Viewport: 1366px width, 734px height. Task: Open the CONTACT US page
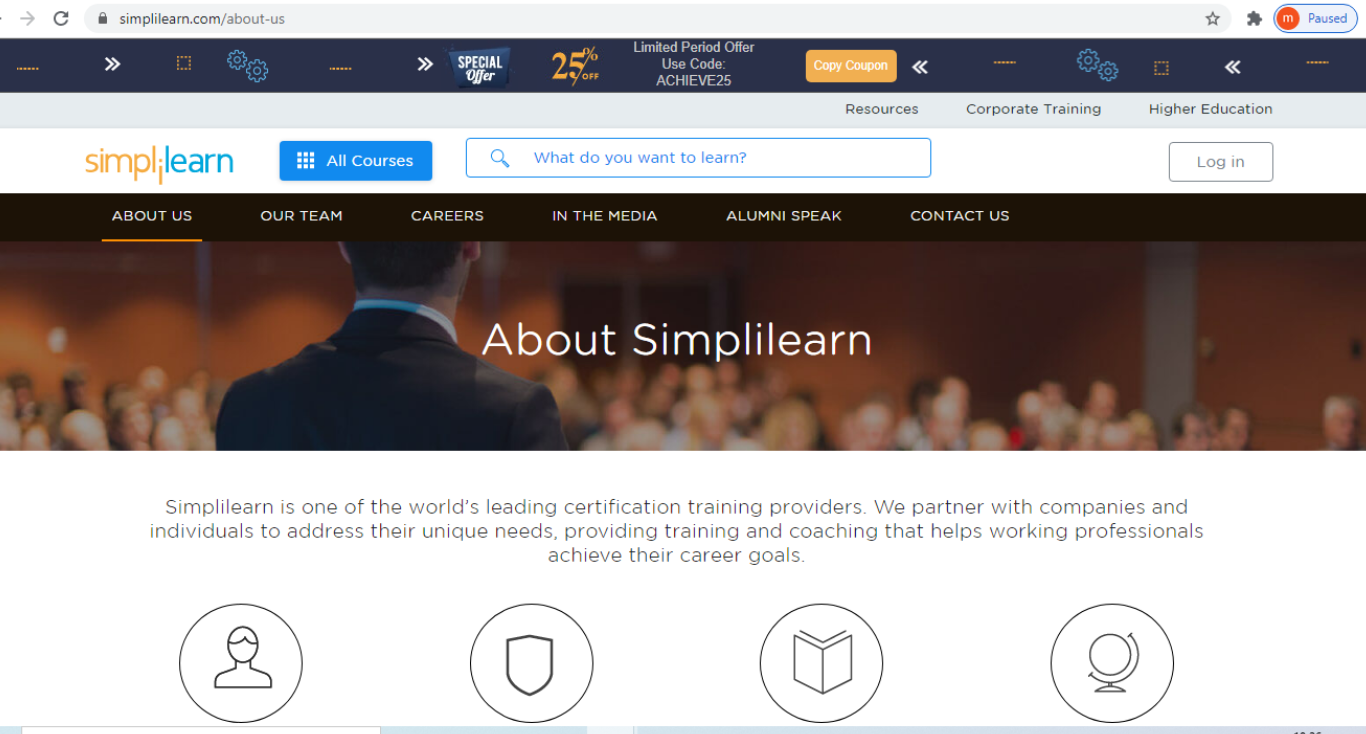coord(959,216)
